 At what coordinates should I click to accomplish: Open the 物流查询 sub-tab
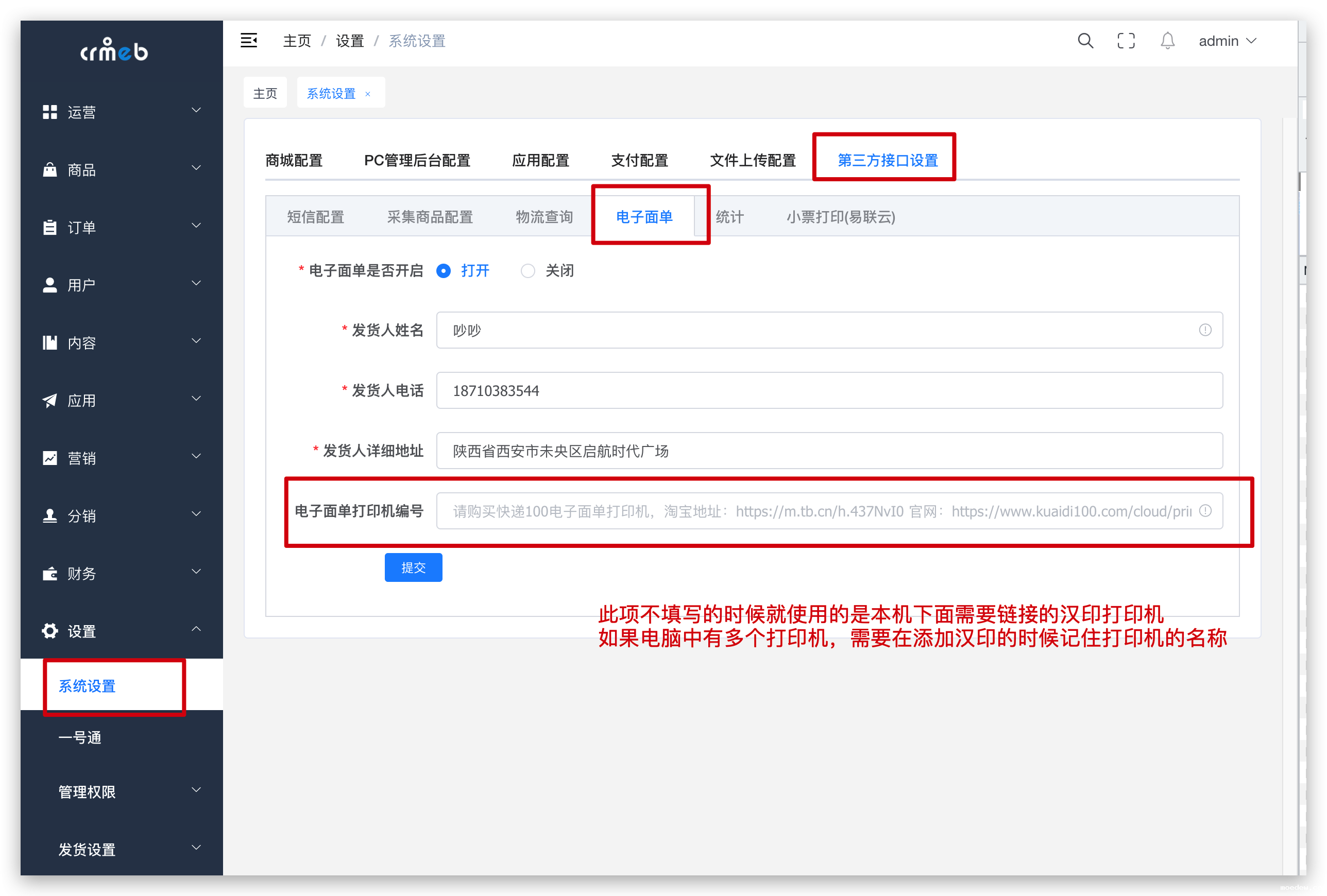tap(543, 217)
